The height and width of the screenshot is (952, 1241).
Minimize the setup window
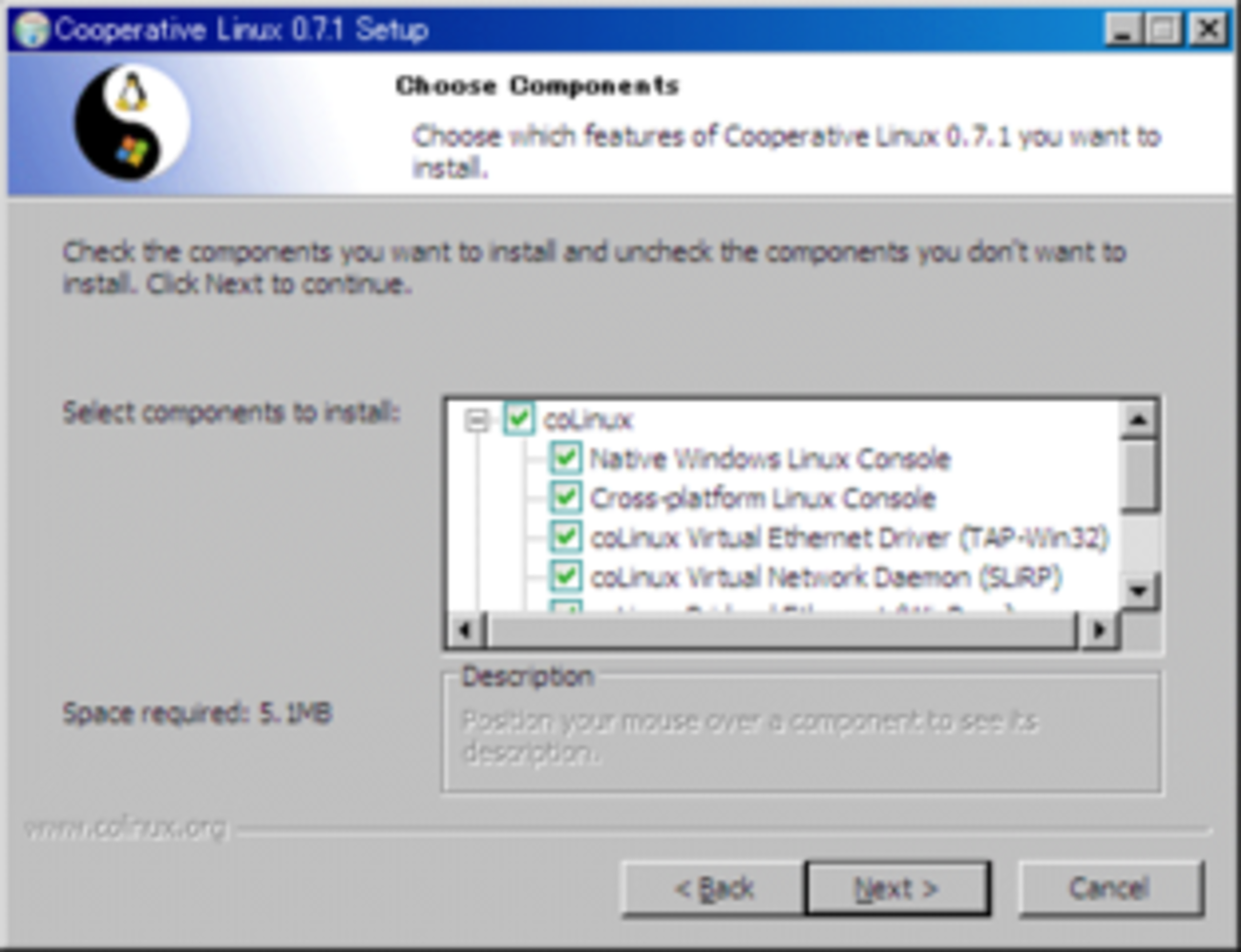1124,30
